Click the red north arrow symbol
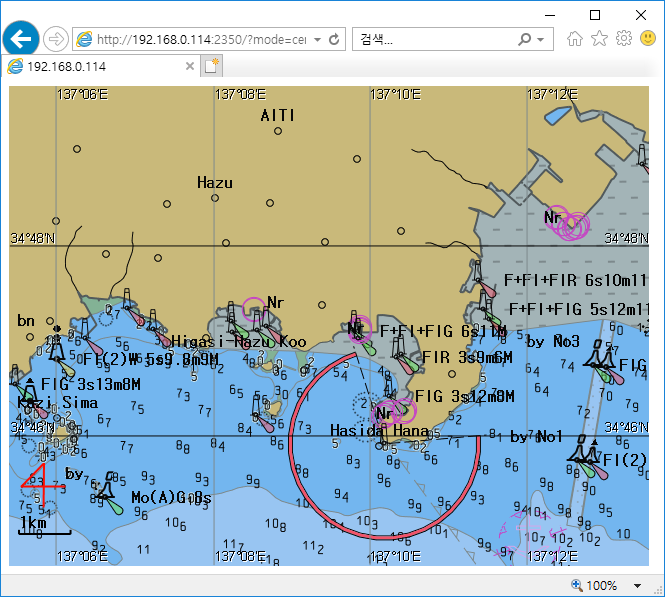This screenshot has width=665, height=597. click(39, 482)
